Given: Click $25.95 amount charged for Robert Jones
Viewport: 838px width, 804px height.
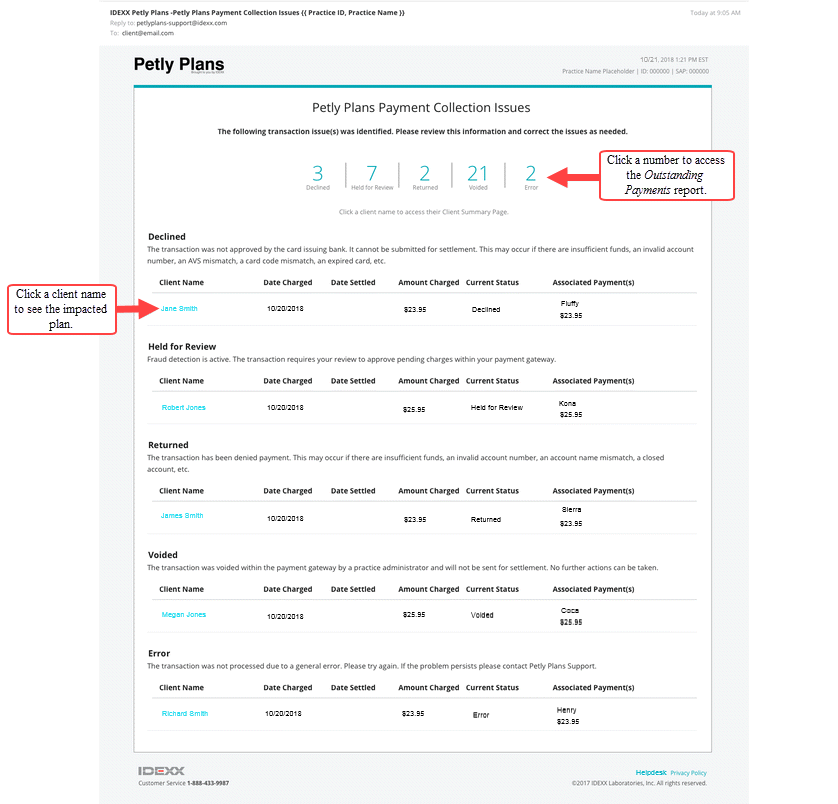Looking at the screenshot, I should click(x=414, y=409).
